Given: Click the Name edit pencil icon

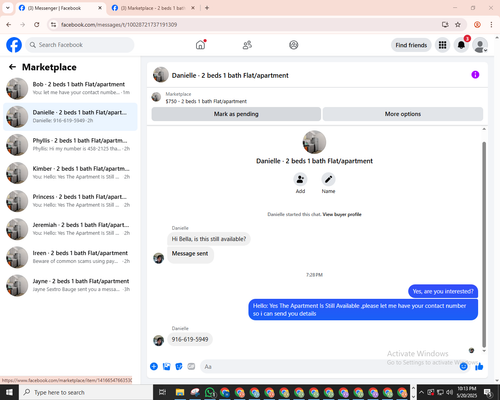Looking at the screenshot, I should (328, 179).
